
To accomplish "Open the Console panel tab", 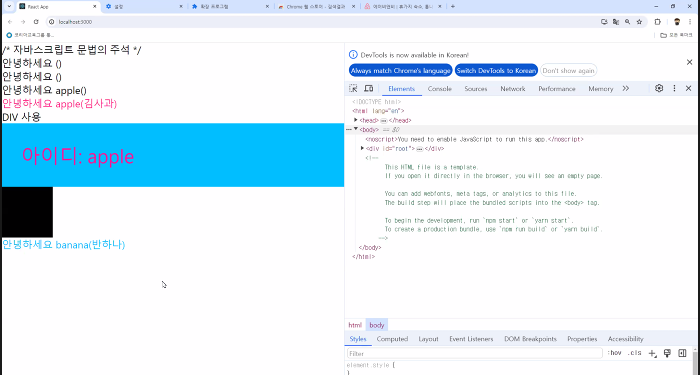I will point(440,89).
